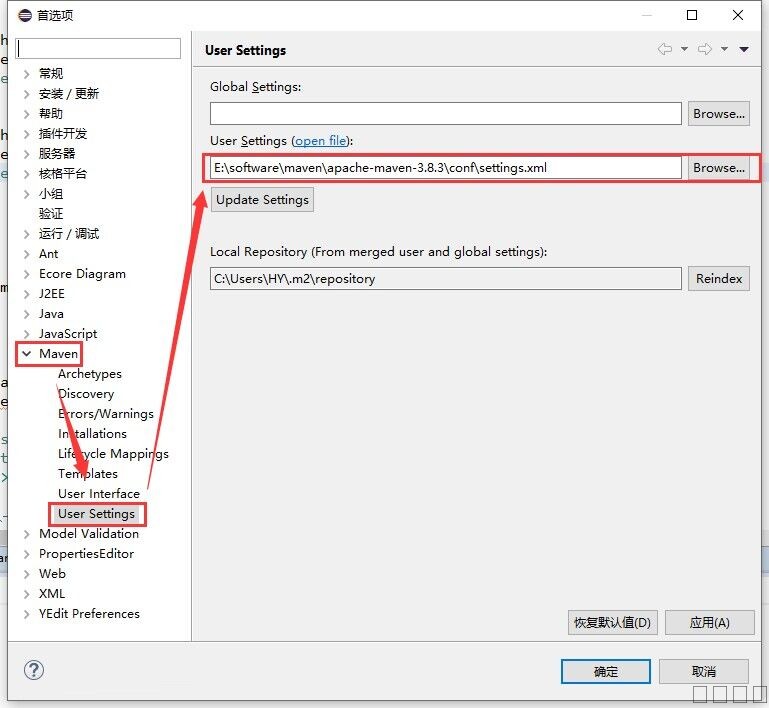Screen dimensions: 769x708
Task: Open the view menu triangle icon
Action: [x=744, y=50]
